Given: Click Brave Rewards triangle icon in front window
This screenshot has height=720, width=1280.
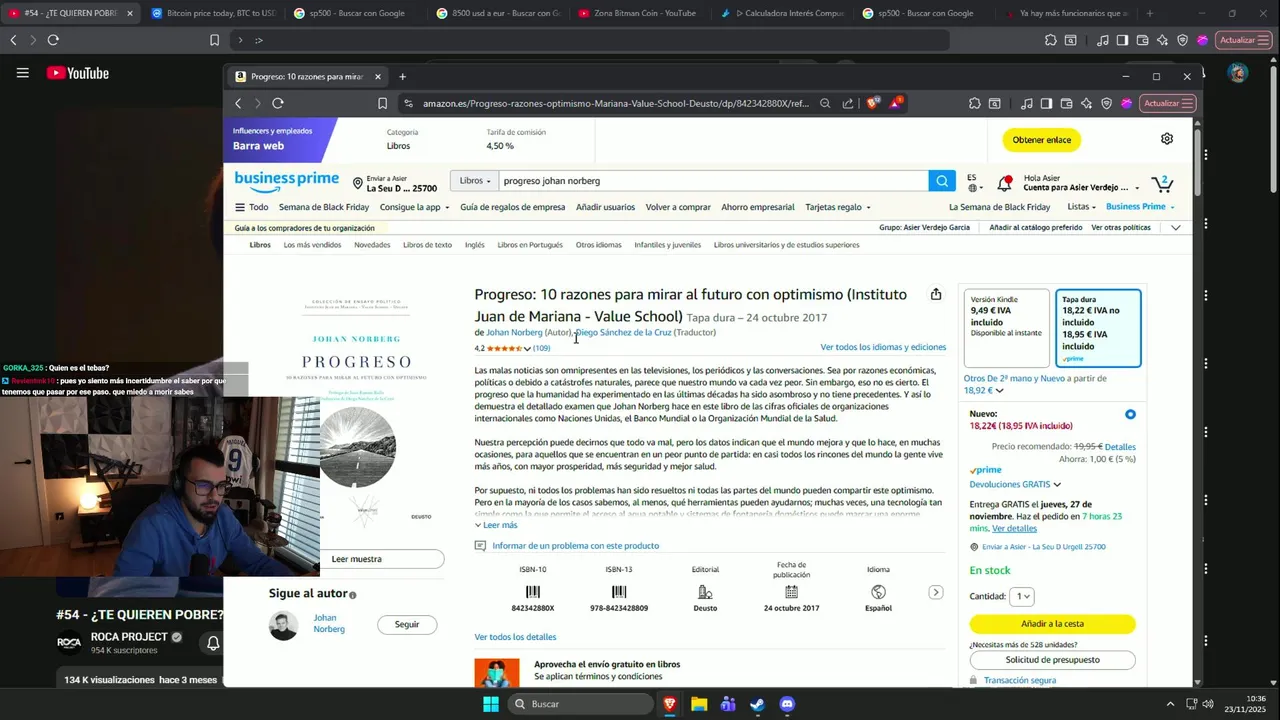Looking at the screenshot, I should [x=896, y=103].
